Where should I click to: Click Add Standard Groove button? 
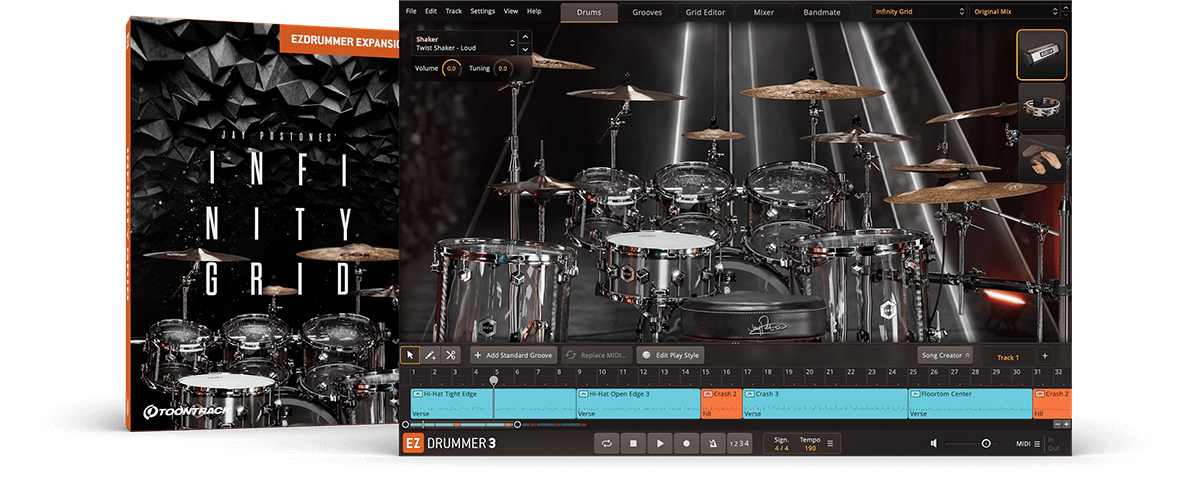point(513,355)
